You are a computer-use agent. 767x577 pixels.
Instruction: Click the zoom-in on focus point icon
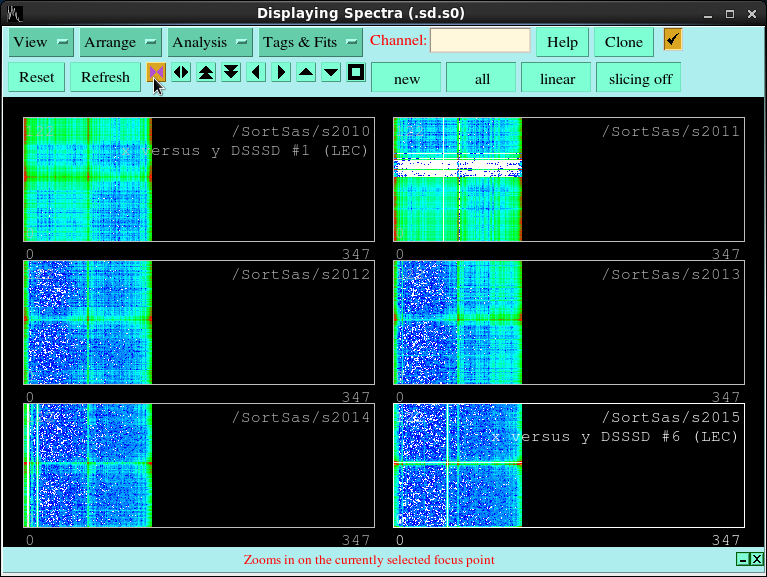click(156, 73)
